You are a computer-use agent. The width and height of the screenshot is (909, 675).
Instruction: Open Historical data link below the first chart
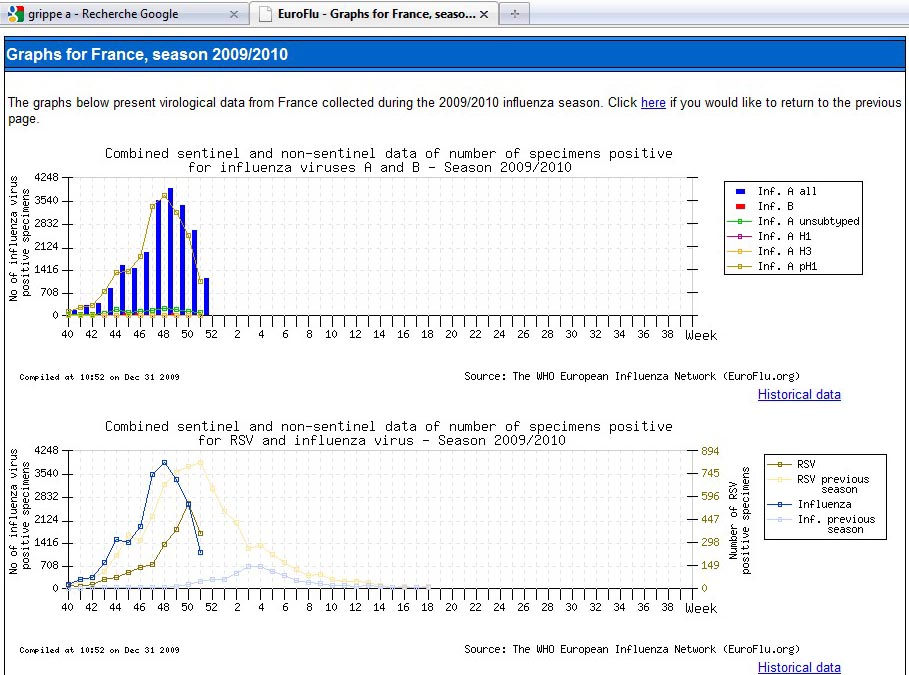pos(799,394)
